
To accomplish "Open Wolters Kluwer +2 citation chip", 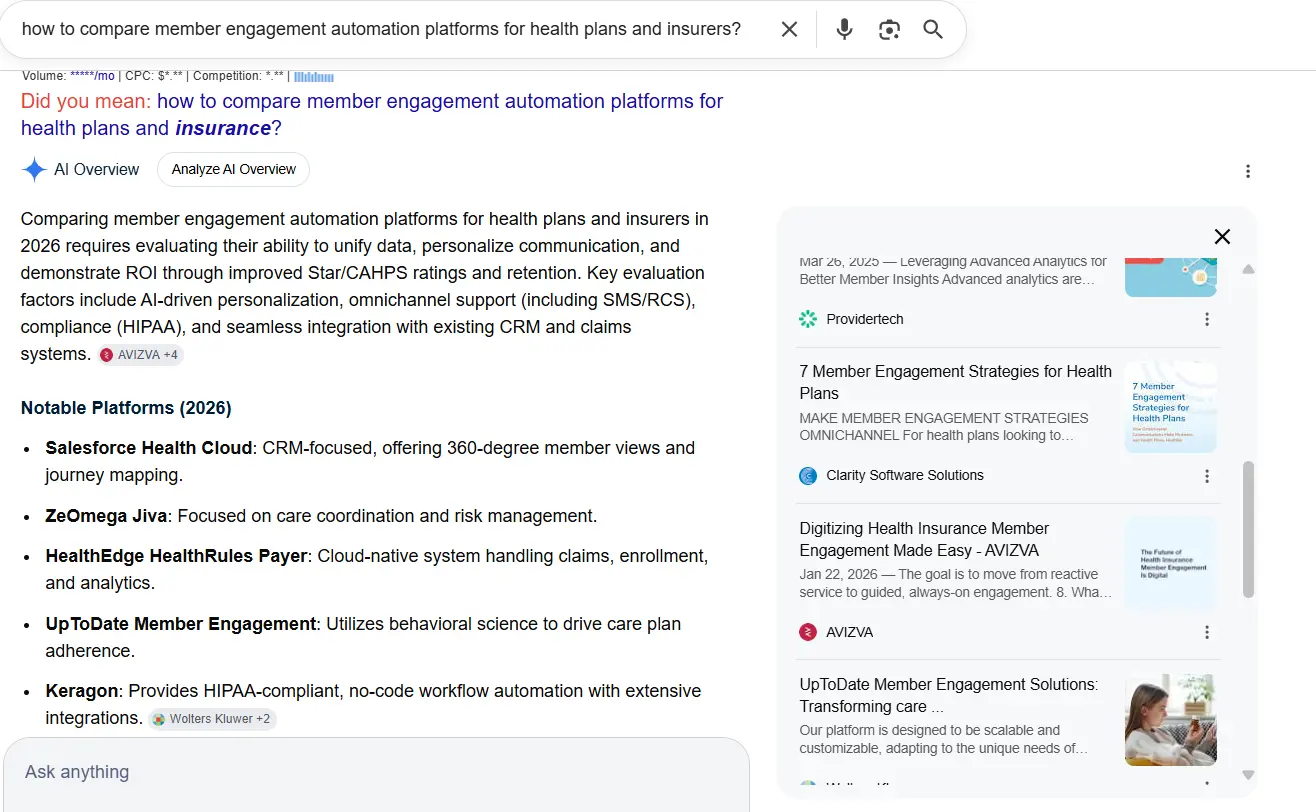I will [212, 719].
